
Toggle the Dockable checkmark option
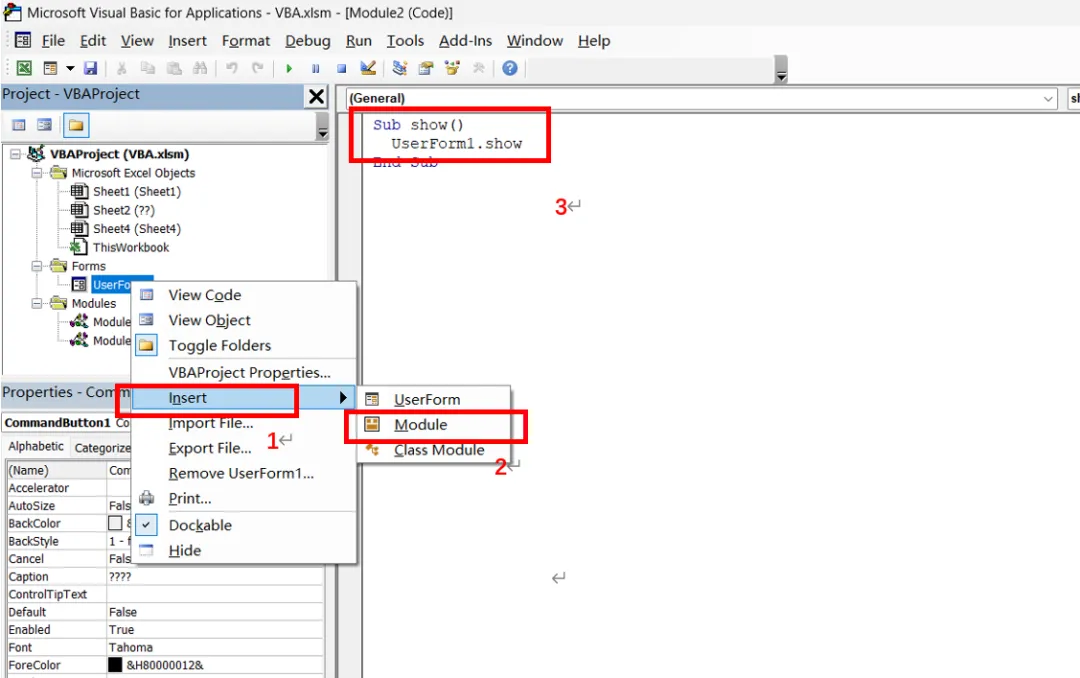(x=146, y=525)
